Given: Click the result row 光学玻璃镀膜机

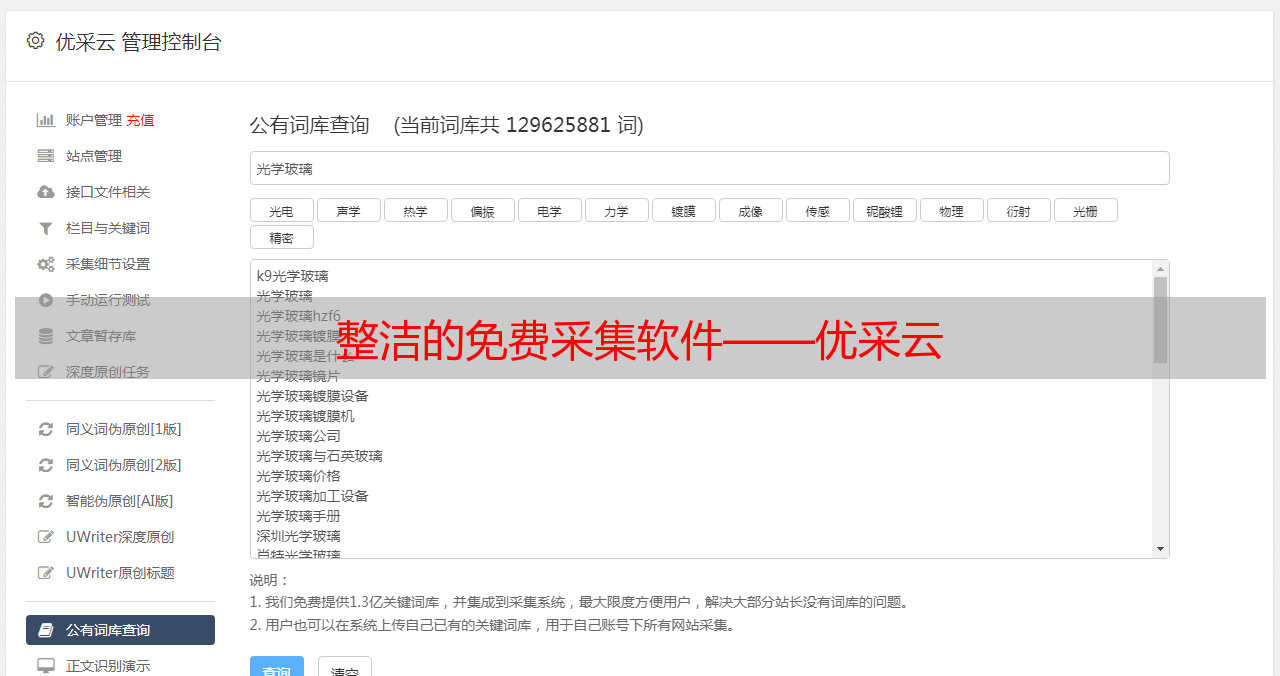Looking at the screenshot, I should pyautogui.click(x=305, y=416).
